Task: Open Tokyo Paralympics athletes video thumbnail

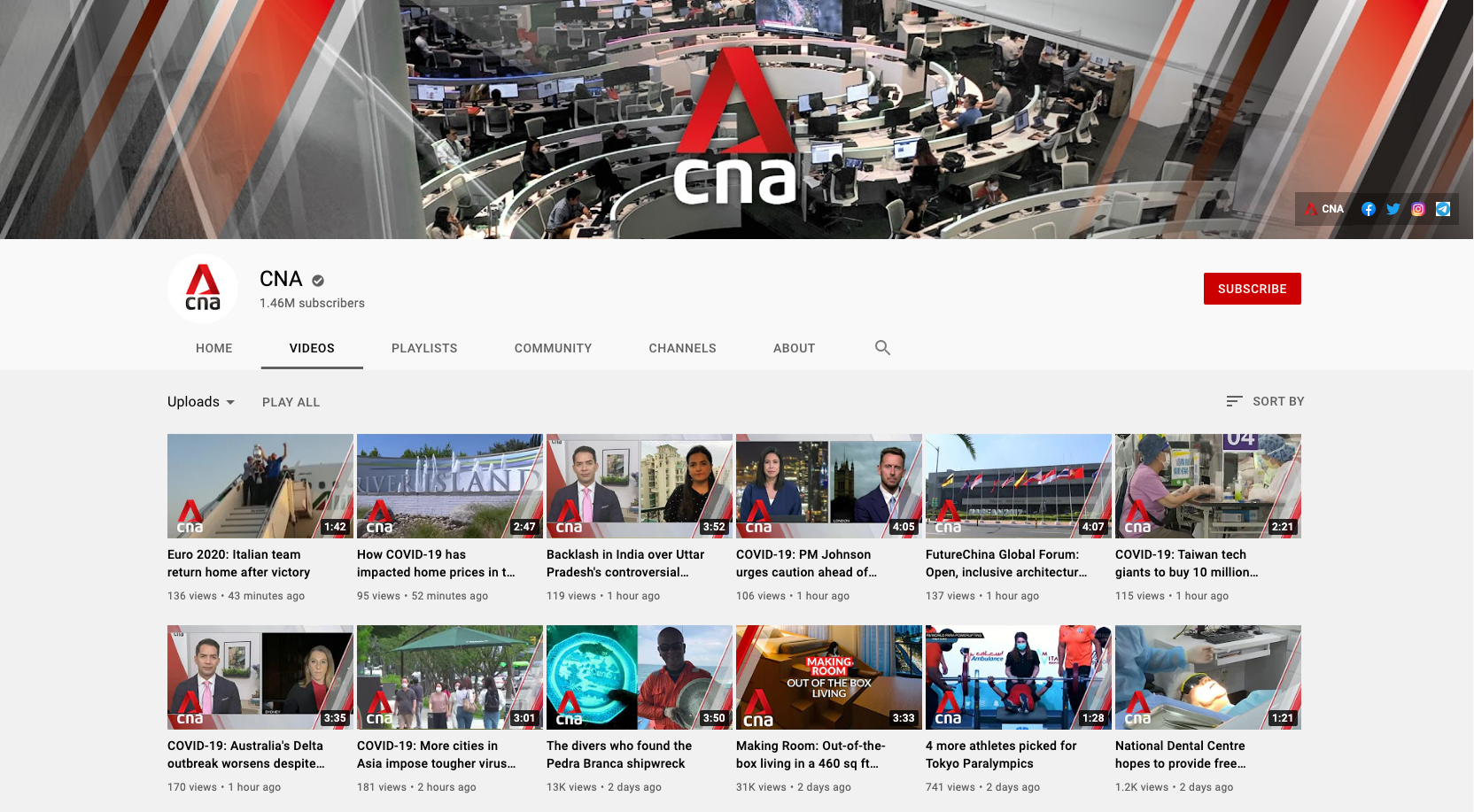Action: point(1019,677)
